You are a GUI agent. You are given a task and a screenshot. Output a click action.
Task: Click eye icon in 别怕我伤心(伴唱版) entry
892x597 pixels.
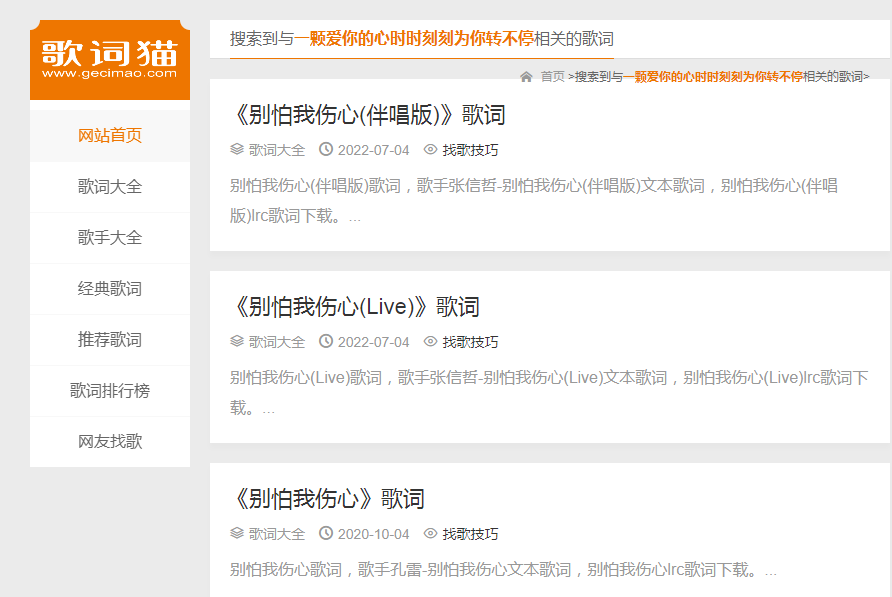(431, 149)
